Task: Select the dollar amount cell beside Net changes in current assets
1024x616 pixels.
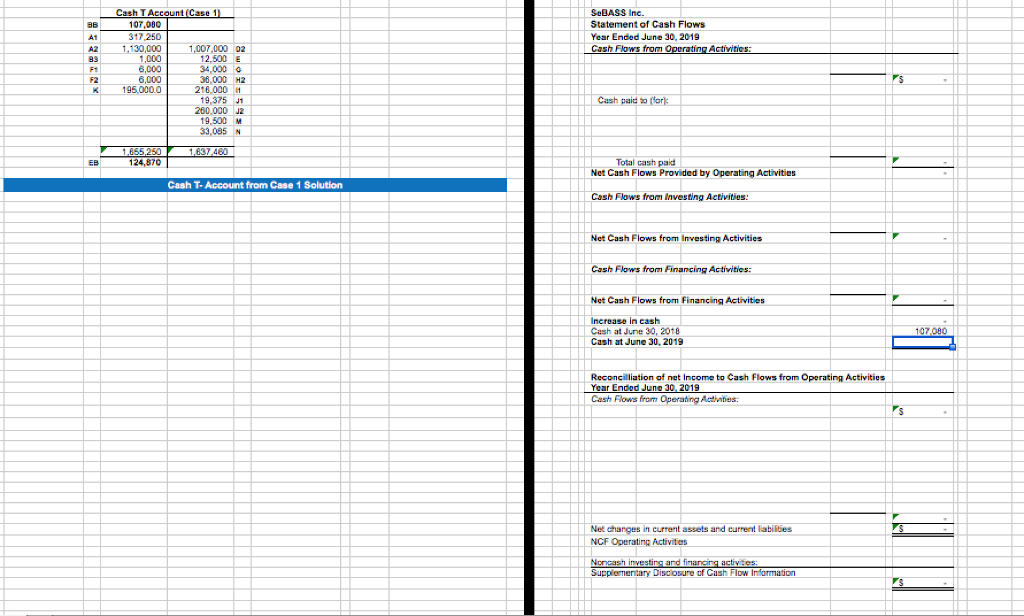Action: pyautogui.click(x=923, y=528)
